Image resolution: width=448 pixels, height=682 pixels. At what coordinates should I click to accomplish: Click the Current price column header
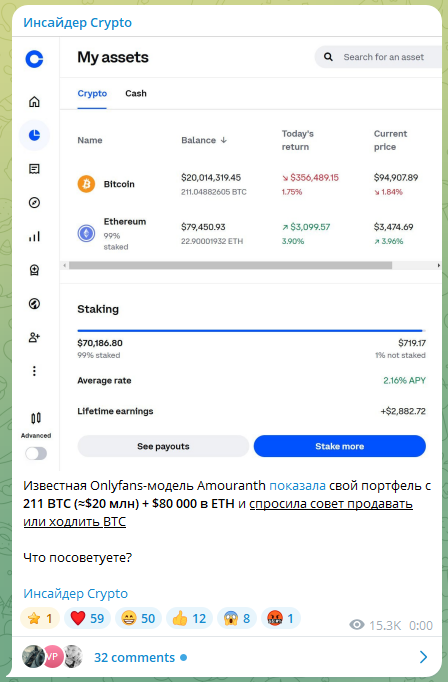[390, 140]
